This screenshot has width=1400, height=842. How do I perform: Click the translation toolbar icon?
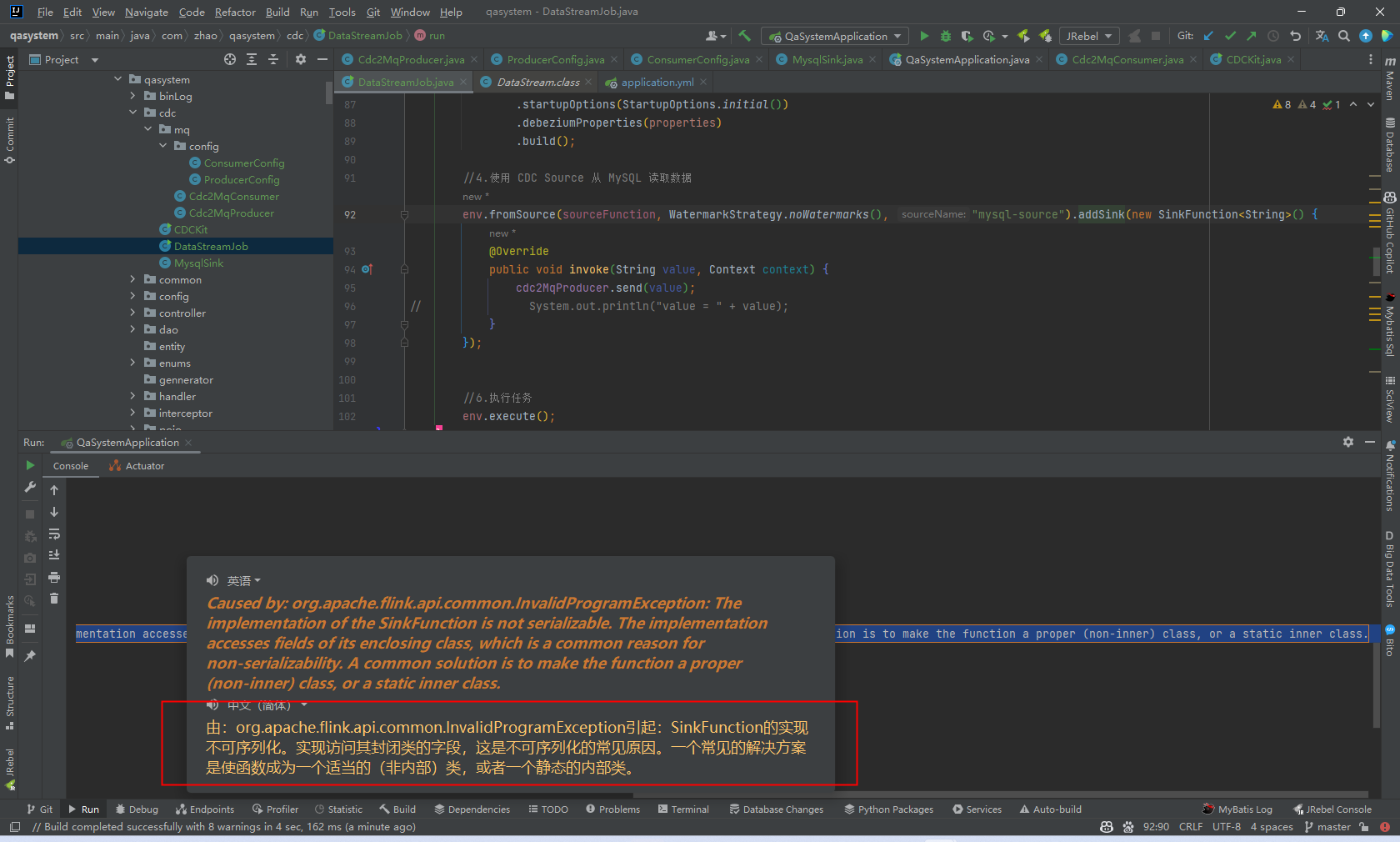(x=1322, y=36)
